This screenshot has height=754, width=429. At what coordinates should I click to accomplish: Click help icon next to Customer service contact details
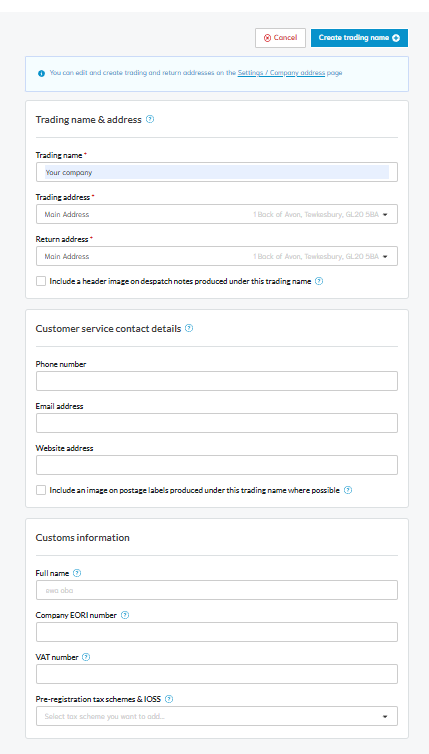189,328
